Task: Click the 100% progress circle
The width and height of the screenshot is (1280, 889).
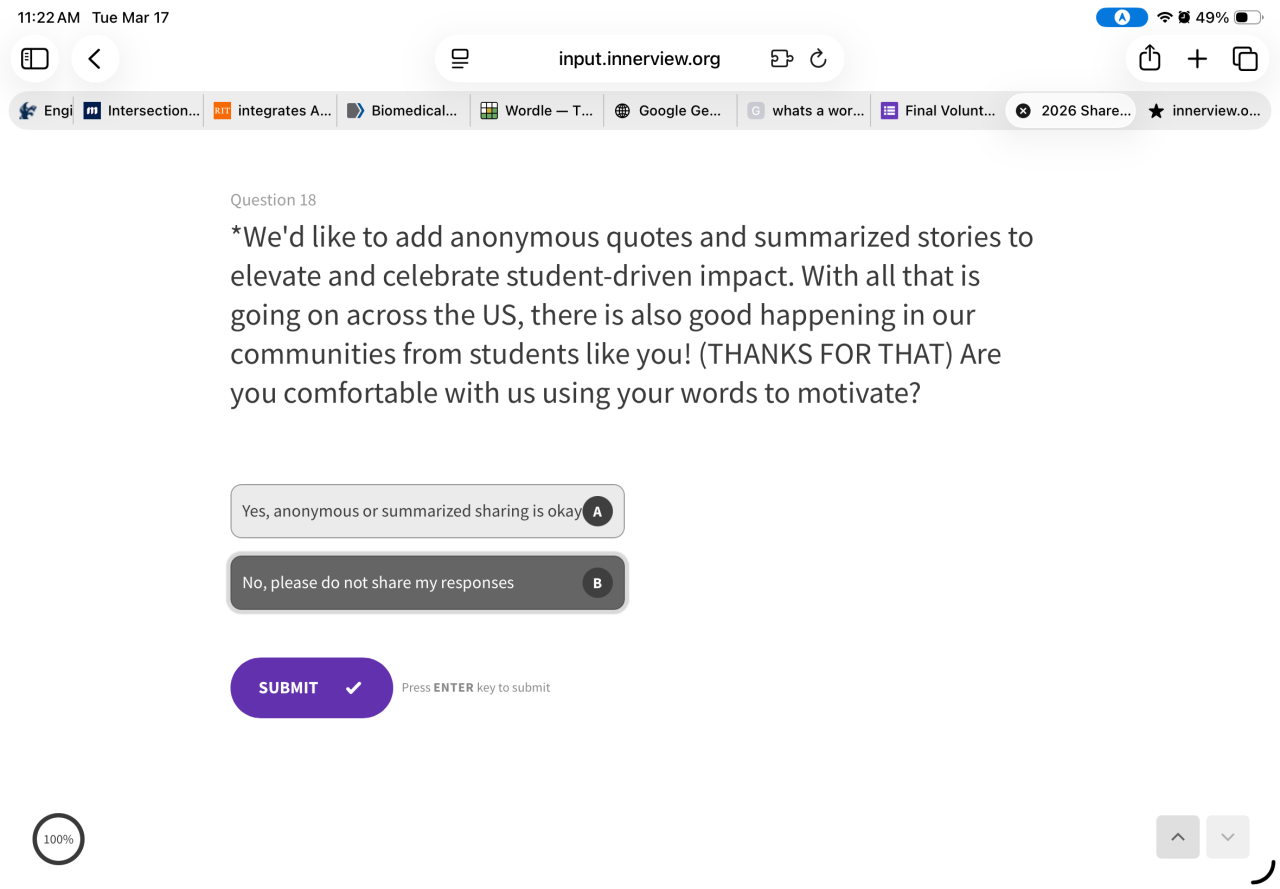Action: (x=58, y=839)
